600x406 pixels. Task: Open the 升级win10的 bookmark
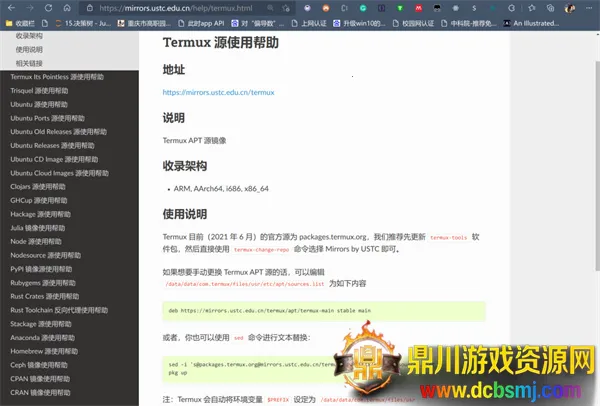point(359,23)
